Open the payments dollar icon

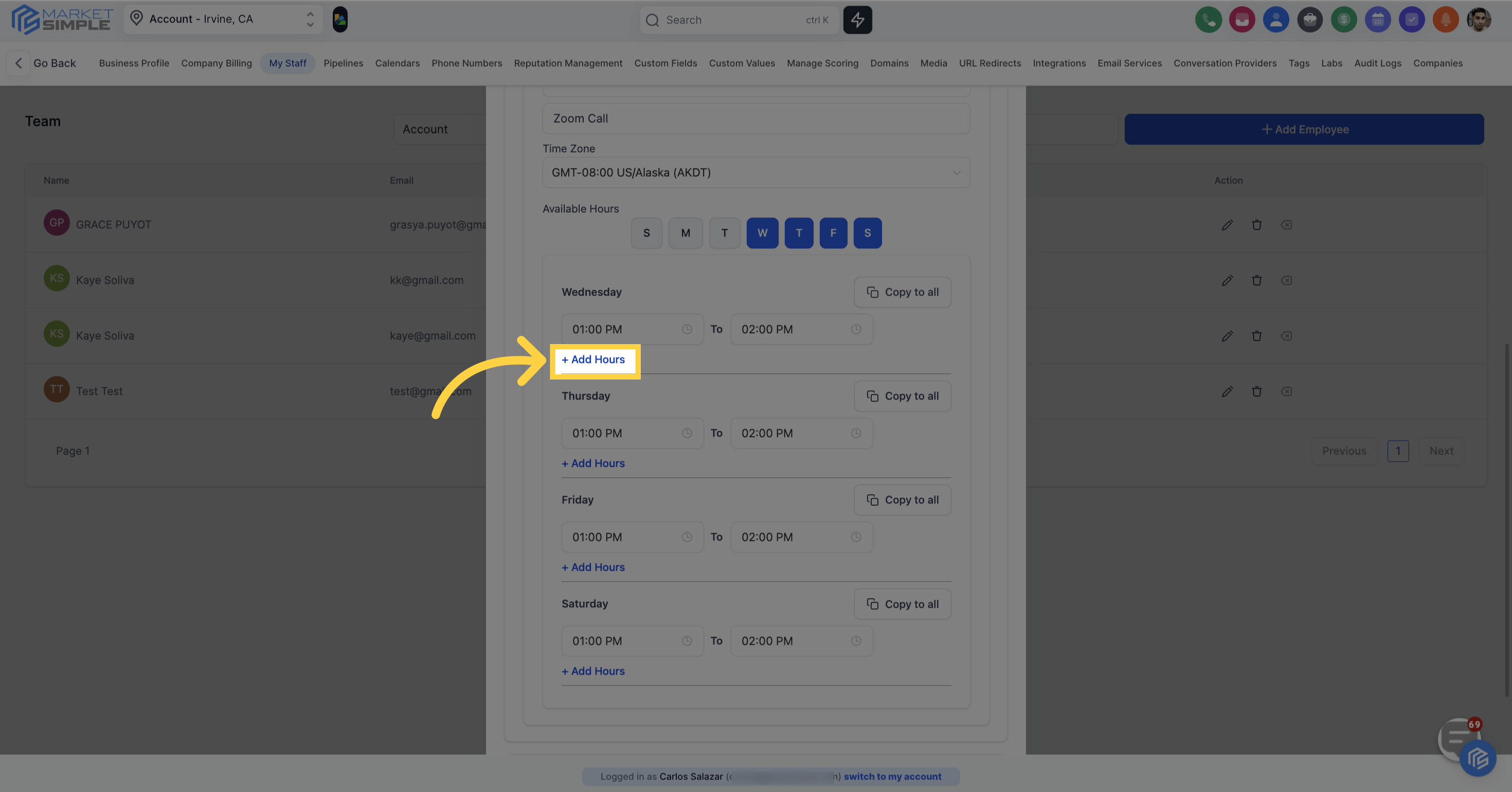(1343, 20)
